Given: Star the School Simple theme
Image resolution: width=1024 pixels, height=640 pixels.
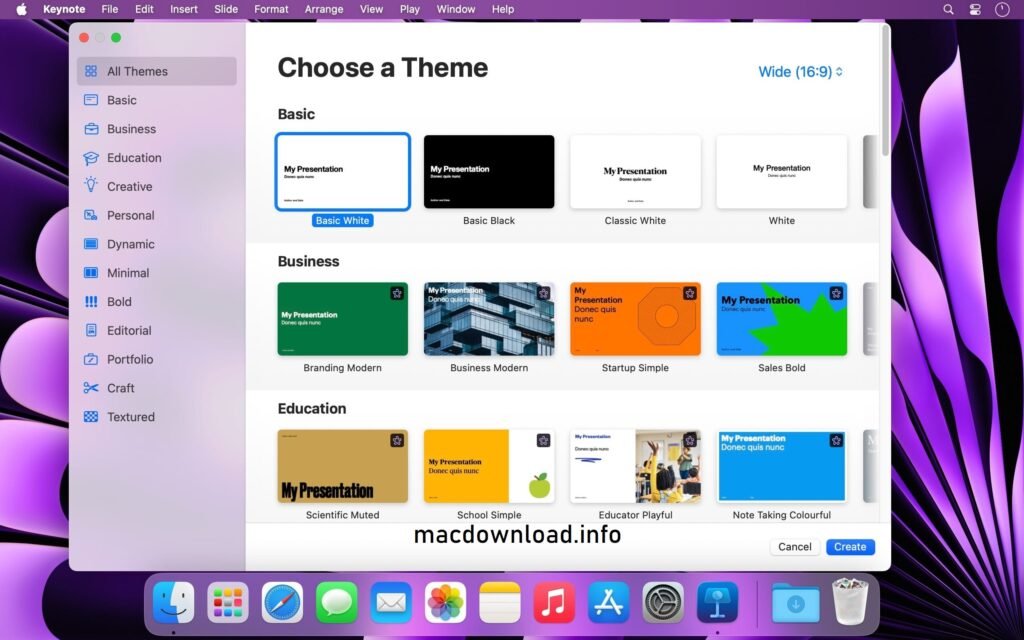Looking at the screenshot, I should point(543,440).
